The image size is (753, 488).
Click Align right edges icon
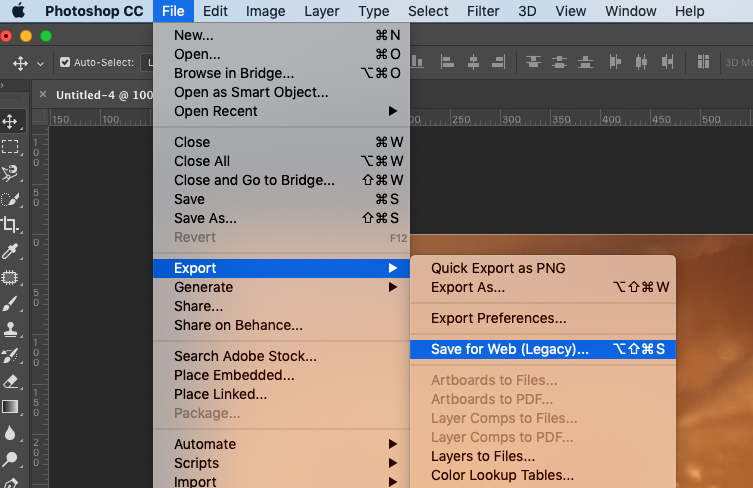click(498, 62)
